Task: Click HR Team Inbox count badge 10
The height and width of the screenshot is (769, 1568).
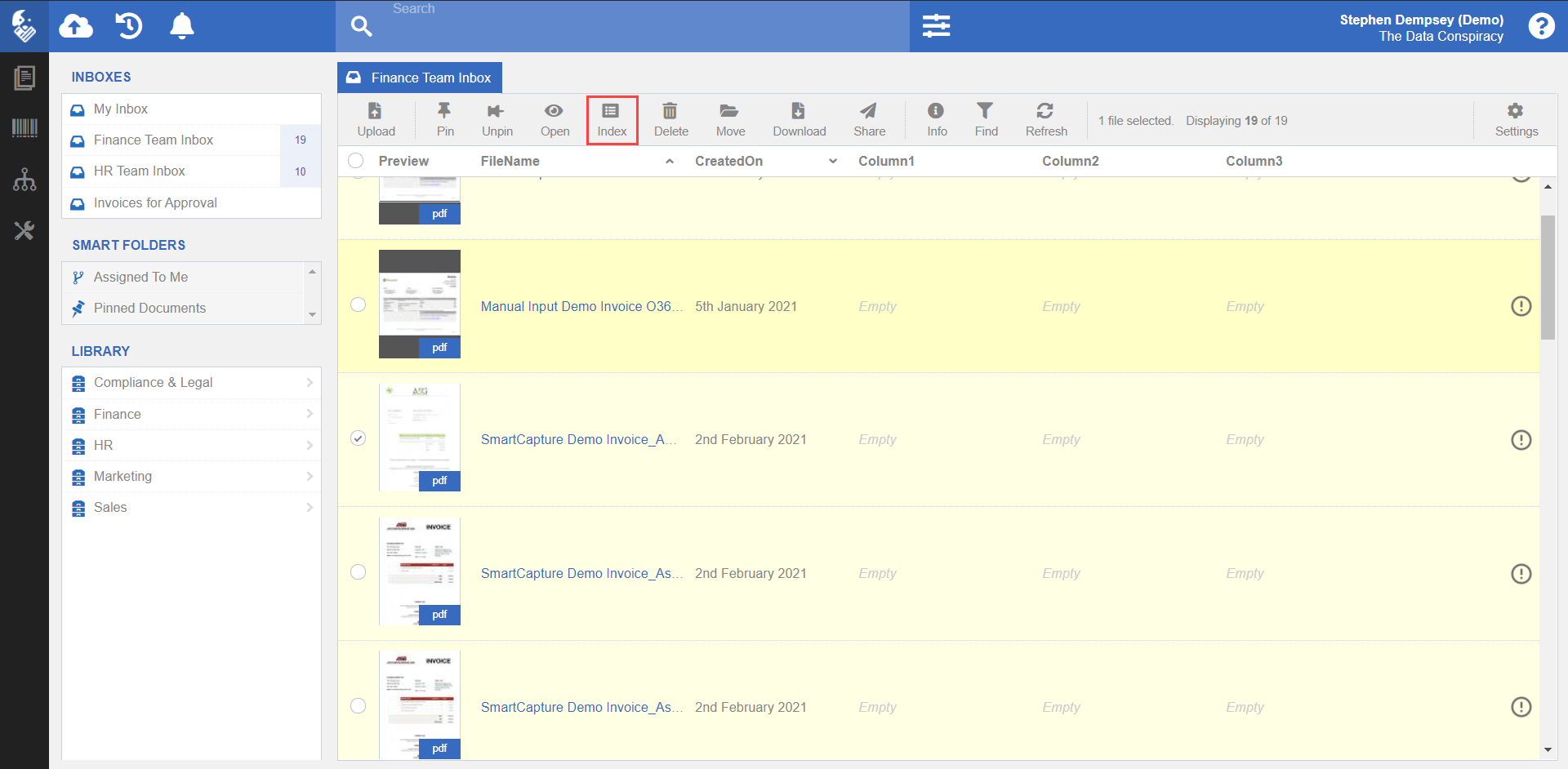Action: pyautogui.click(x=301, y=171)
